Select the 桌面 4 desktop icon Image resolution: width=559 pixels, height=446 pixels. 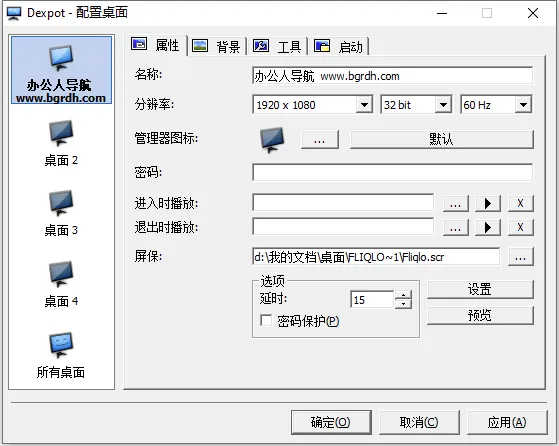point(61,274)
